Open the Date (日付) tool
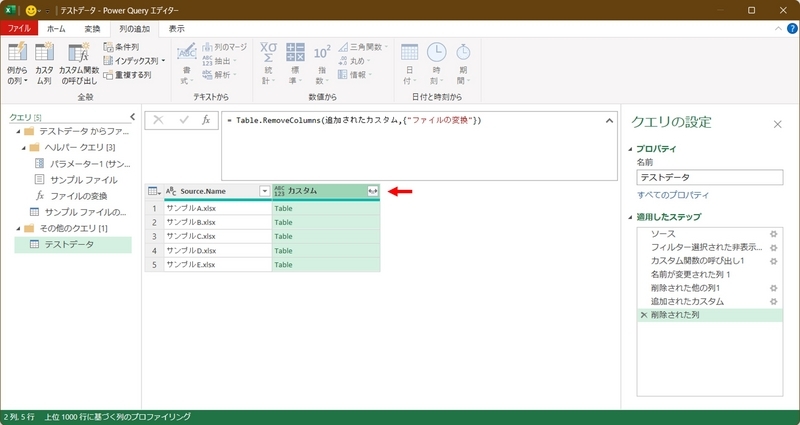800x425 pixels. [x=409, y=64]
